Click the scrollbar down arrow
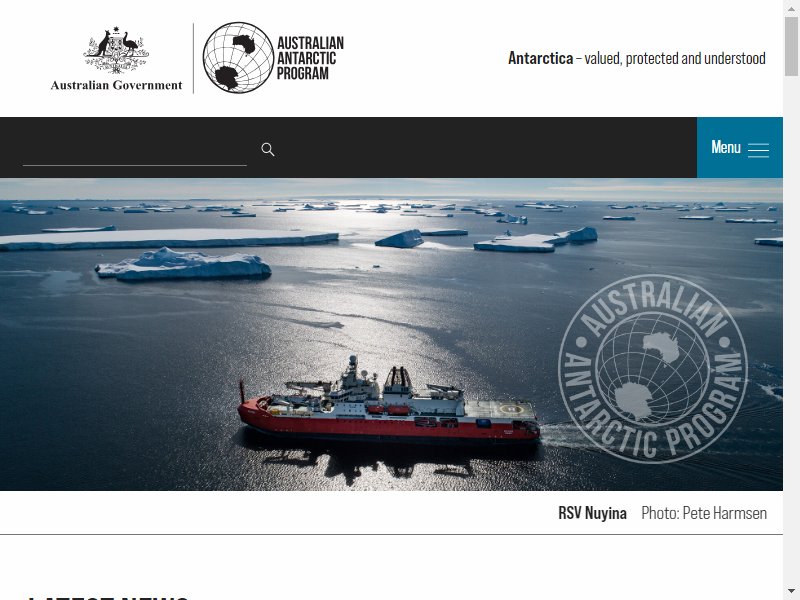The width and height of the screenshot is (800, 600). pos(791,592)
